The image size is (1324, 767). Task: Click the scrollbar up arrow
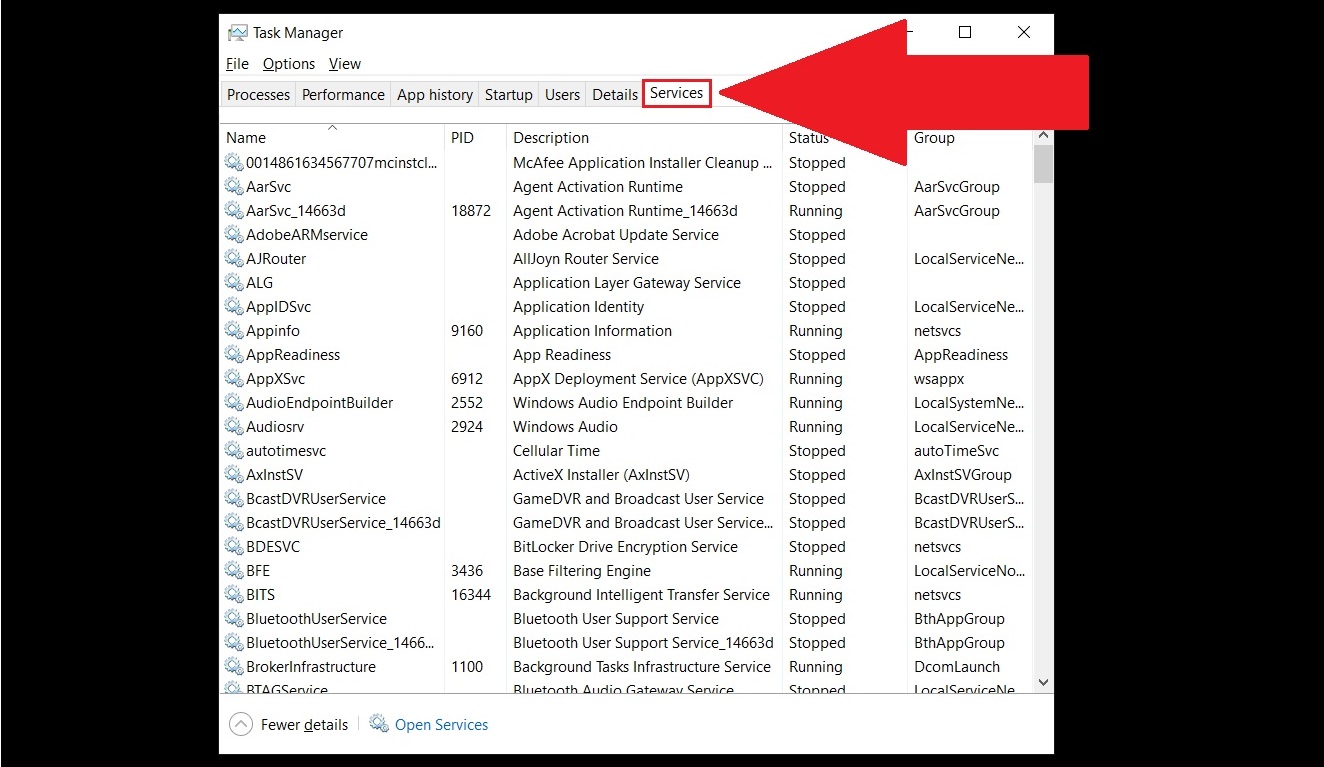point(1043,135)
